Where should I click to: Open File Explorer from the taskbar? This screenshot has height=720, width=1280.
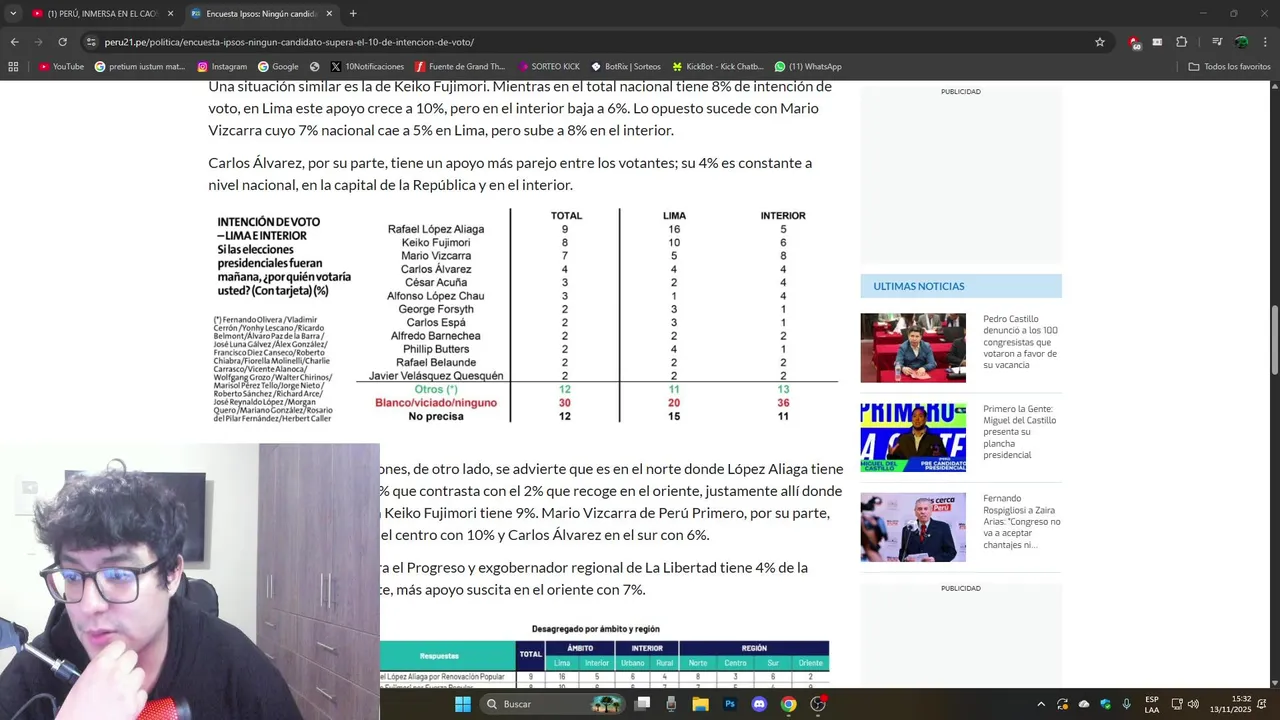click(x=700, y=704)
